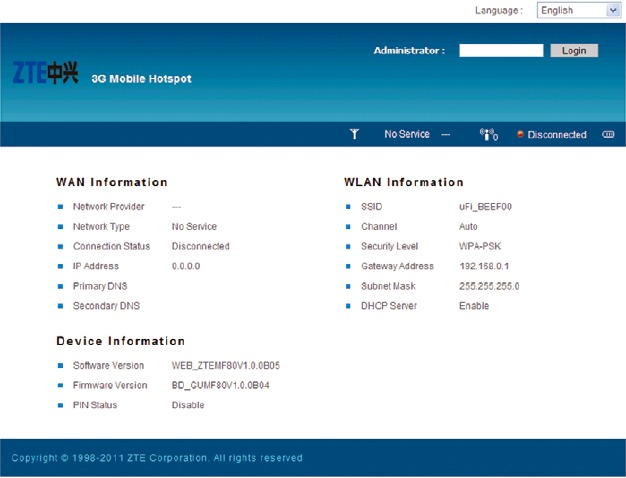Click the SSID value uFi_BEEF00
The width and height of the screenshot is (626, 478).
coord(485,207)
